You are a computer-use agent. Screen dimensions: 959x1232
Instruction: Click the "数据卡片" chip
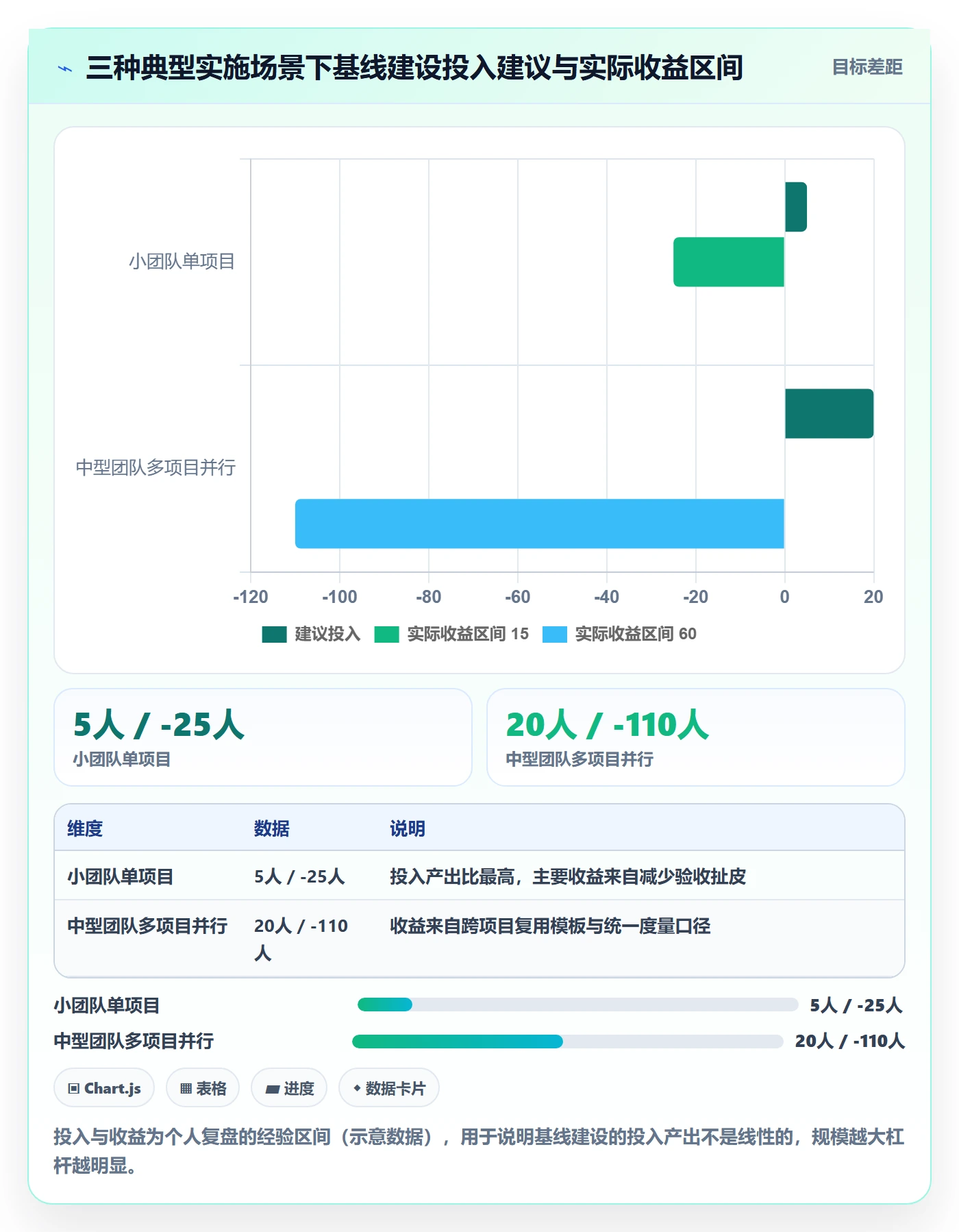389,1088
